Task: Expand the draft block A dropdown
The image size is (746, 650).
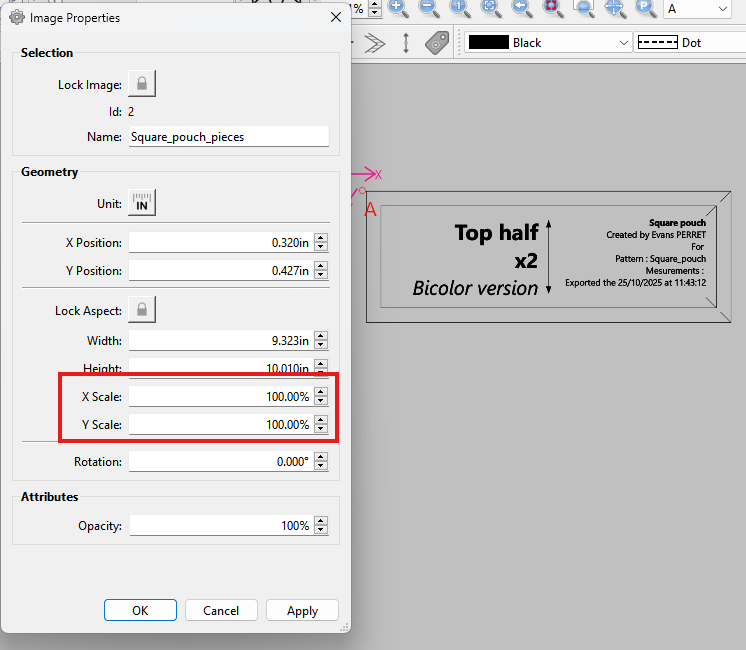Action: point(697,9)
